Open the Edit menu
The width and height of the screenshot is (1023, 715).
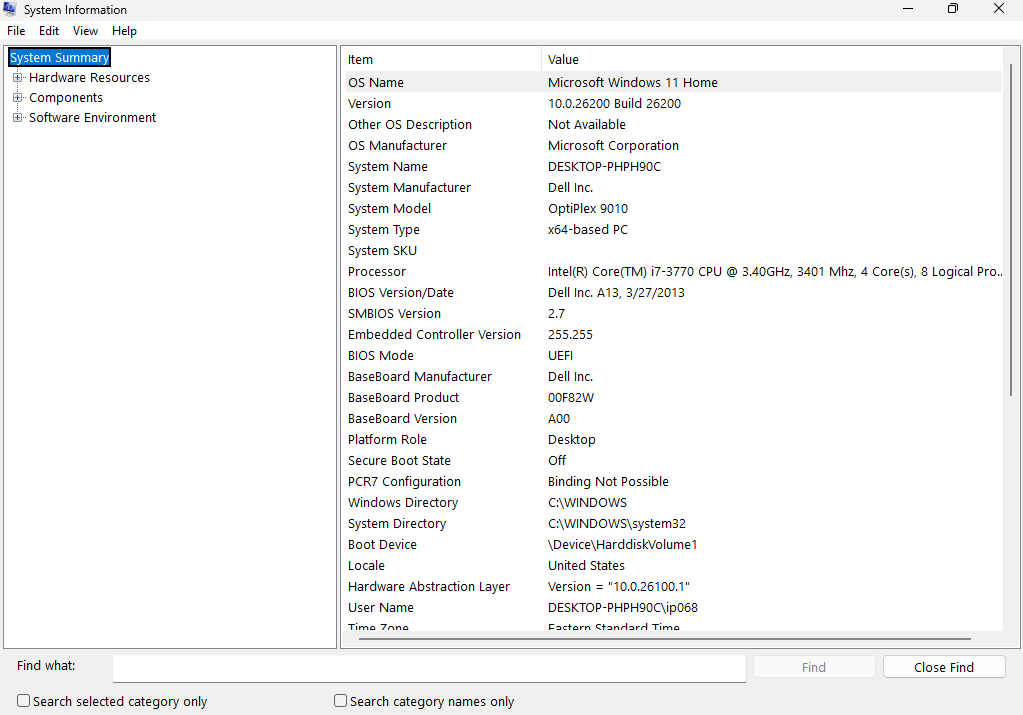[x=48, y=30]
